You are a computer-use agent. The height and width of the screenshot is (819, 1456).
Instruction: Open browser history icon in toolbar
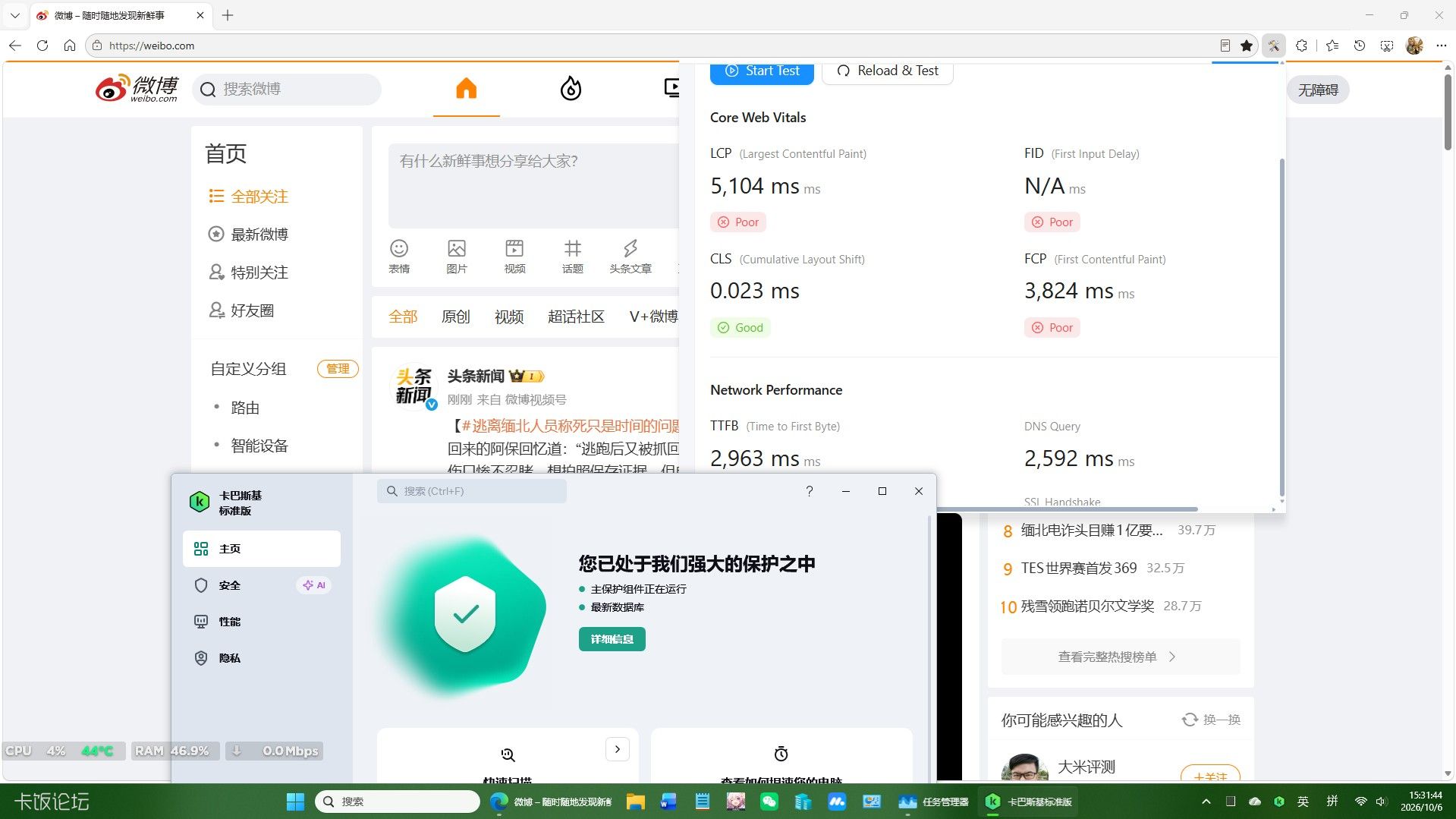[x=1360, y=46]
